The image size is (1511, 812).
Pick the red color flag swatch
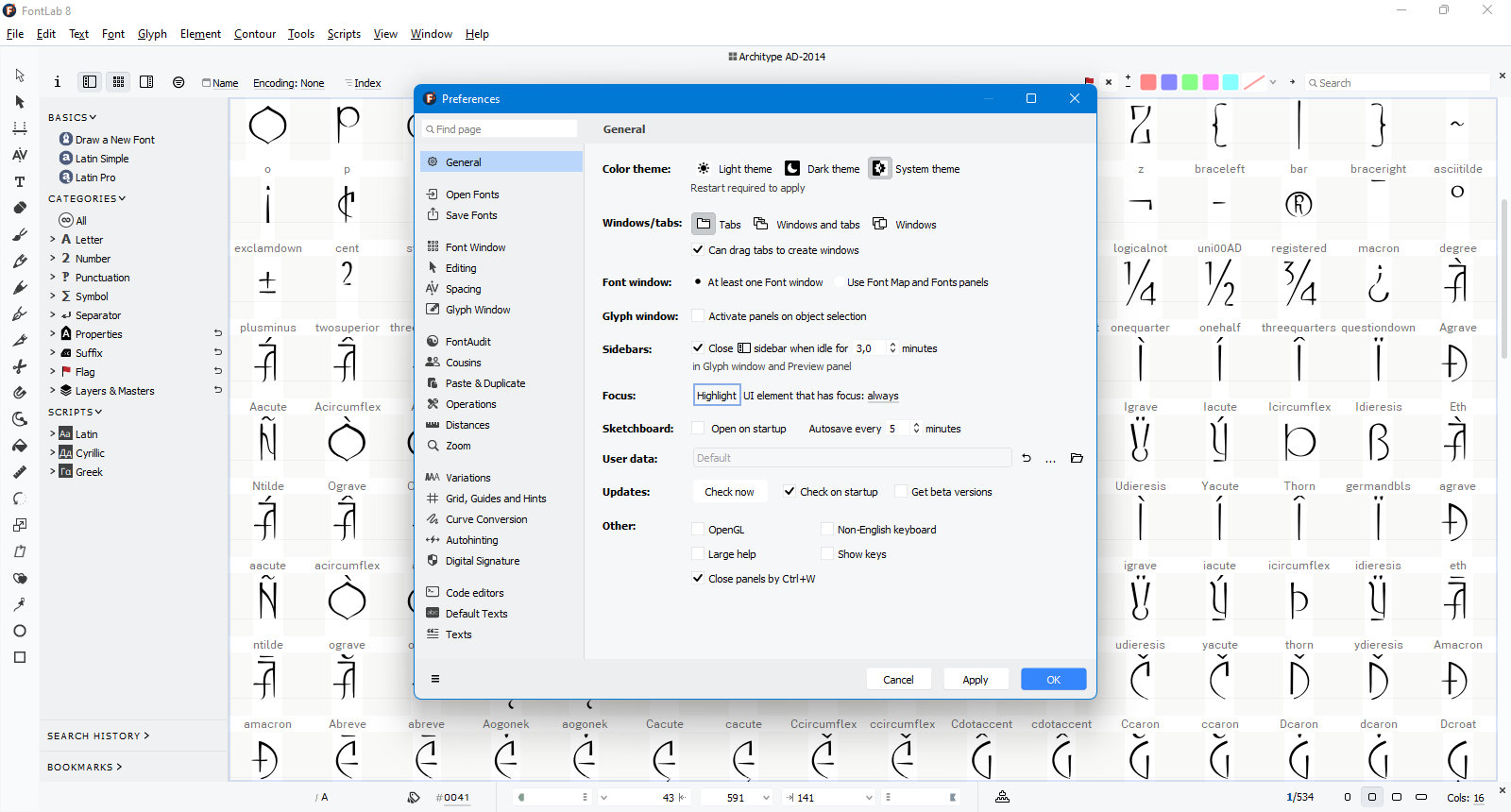pyautogui.click(x=1148, y=82)
